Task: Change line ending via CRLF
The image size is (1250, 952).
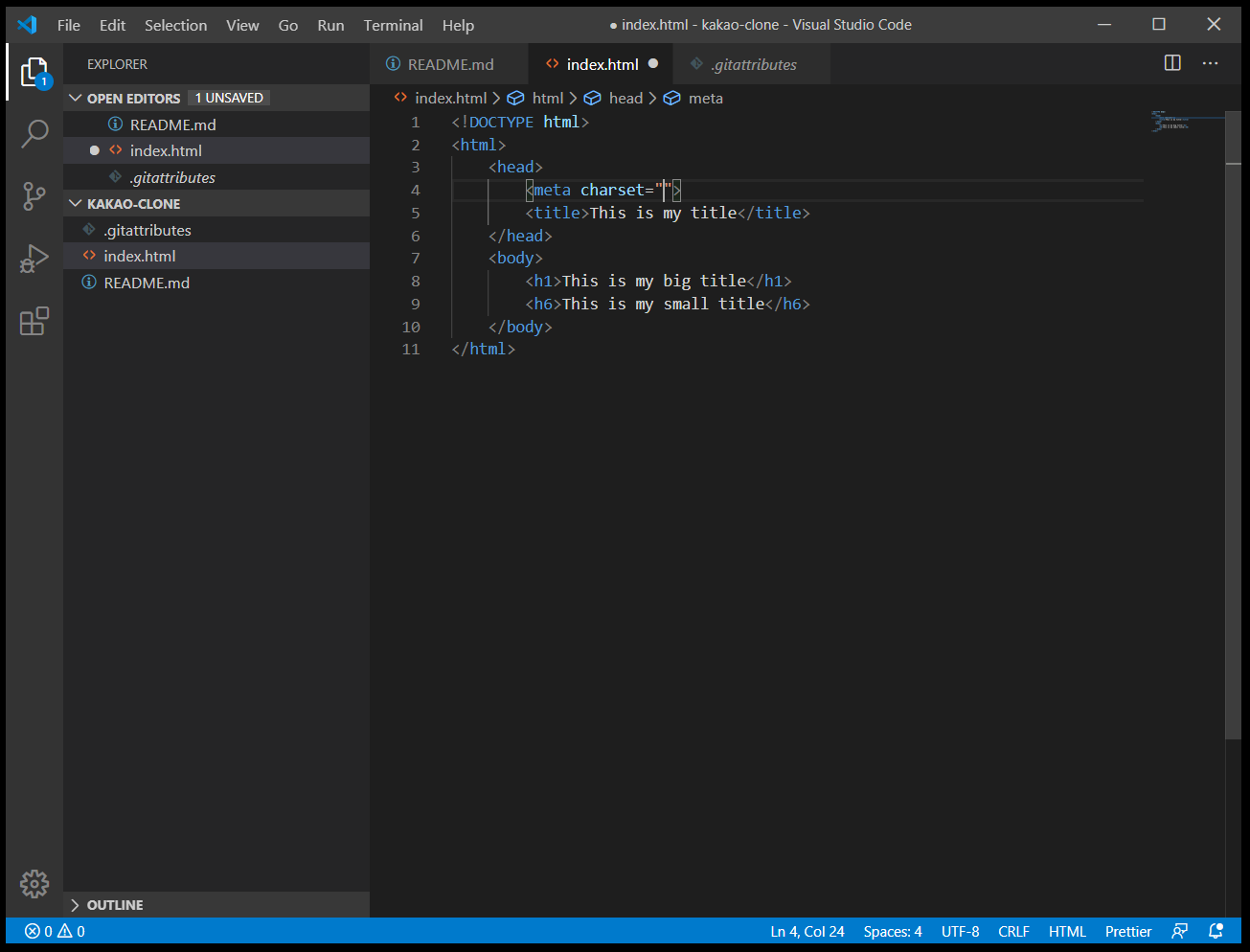Action: [x=1013, y=931]
